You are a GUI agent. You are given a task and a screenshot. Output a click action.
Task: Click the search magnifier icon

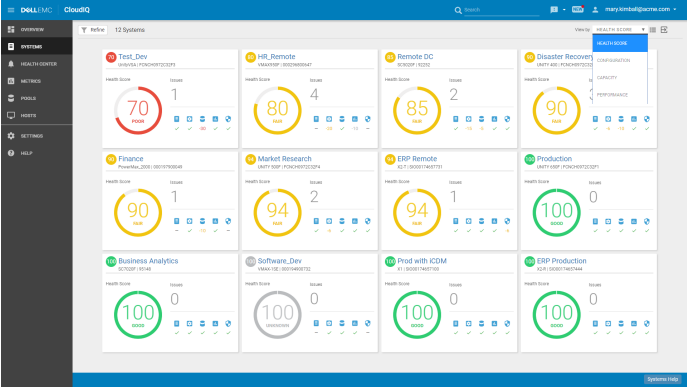point(458,10)
